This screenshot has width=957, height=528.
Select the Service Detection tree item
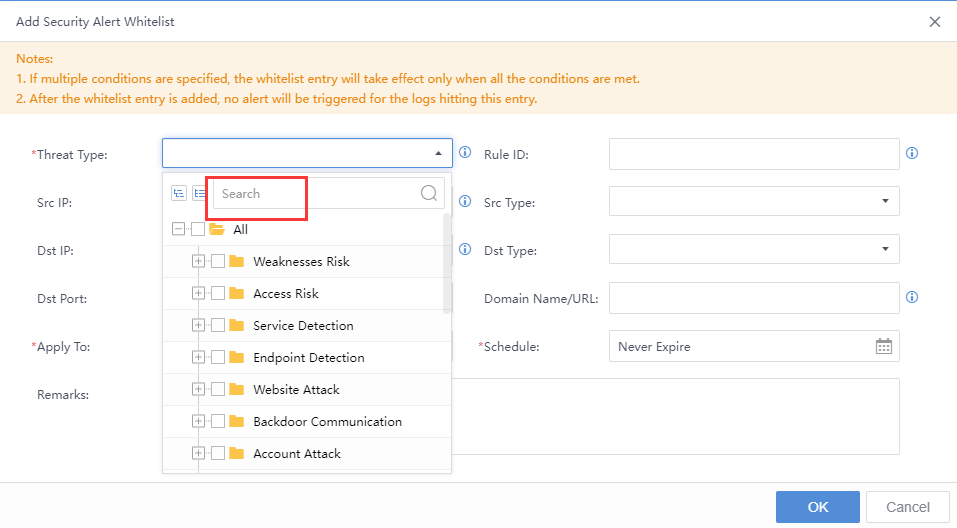(303, 326)
